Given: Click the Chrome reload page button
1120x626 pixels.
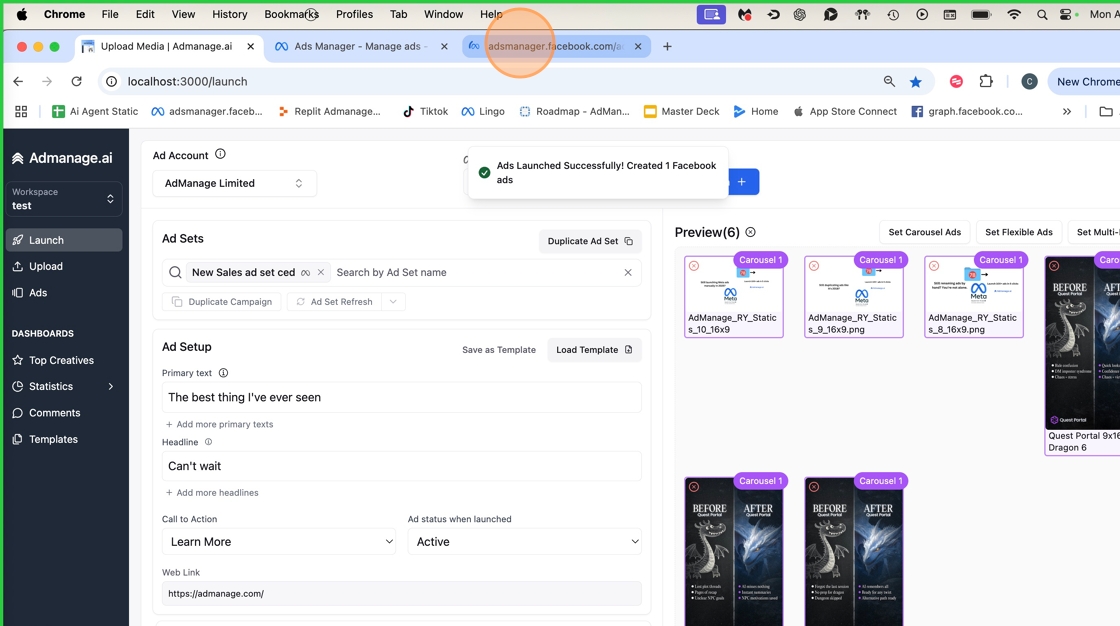Looking at the screenshot, I should pos(76,82).
